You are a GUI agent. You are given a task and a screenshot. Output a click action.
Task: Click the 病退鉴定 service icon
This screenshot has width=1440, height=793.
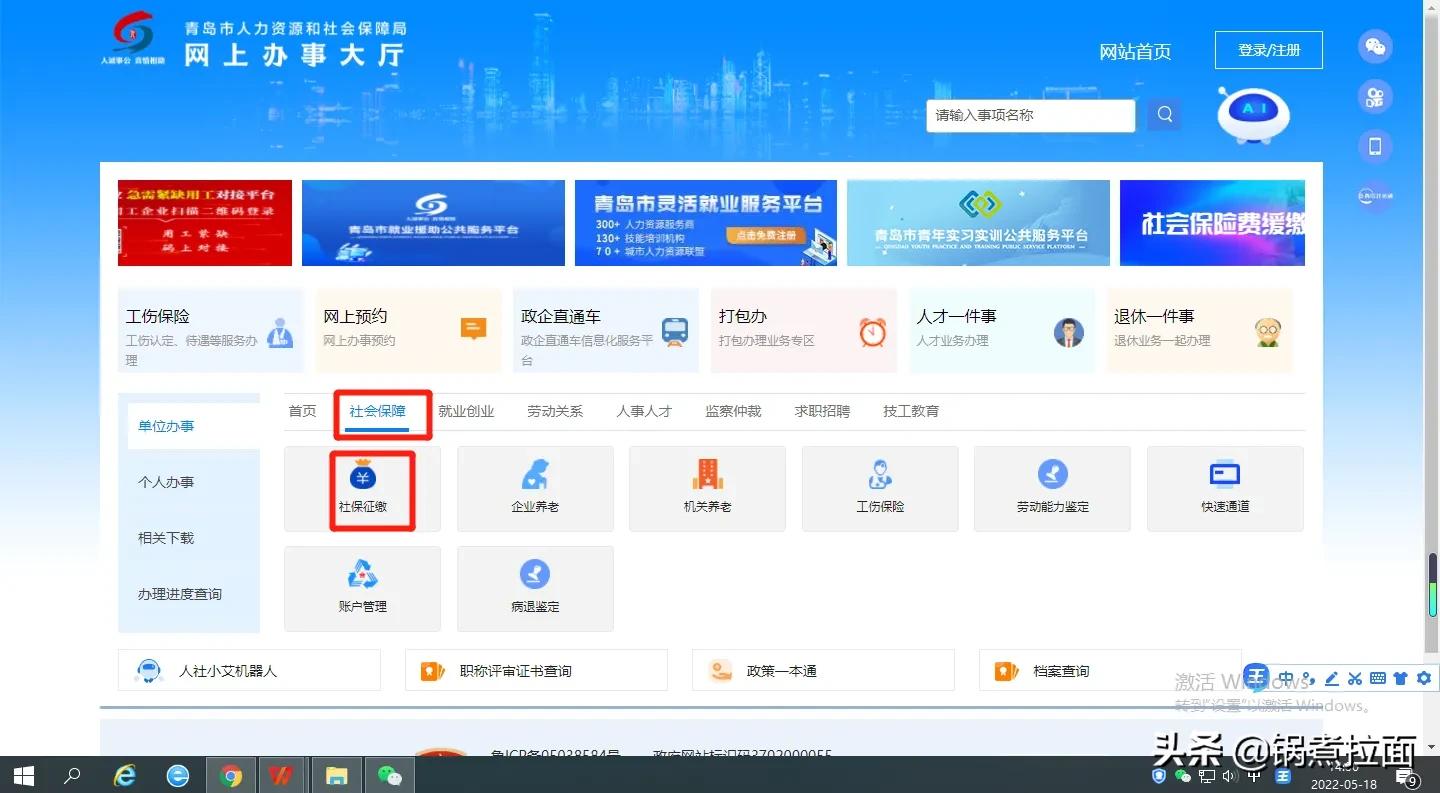click(535, 588)
